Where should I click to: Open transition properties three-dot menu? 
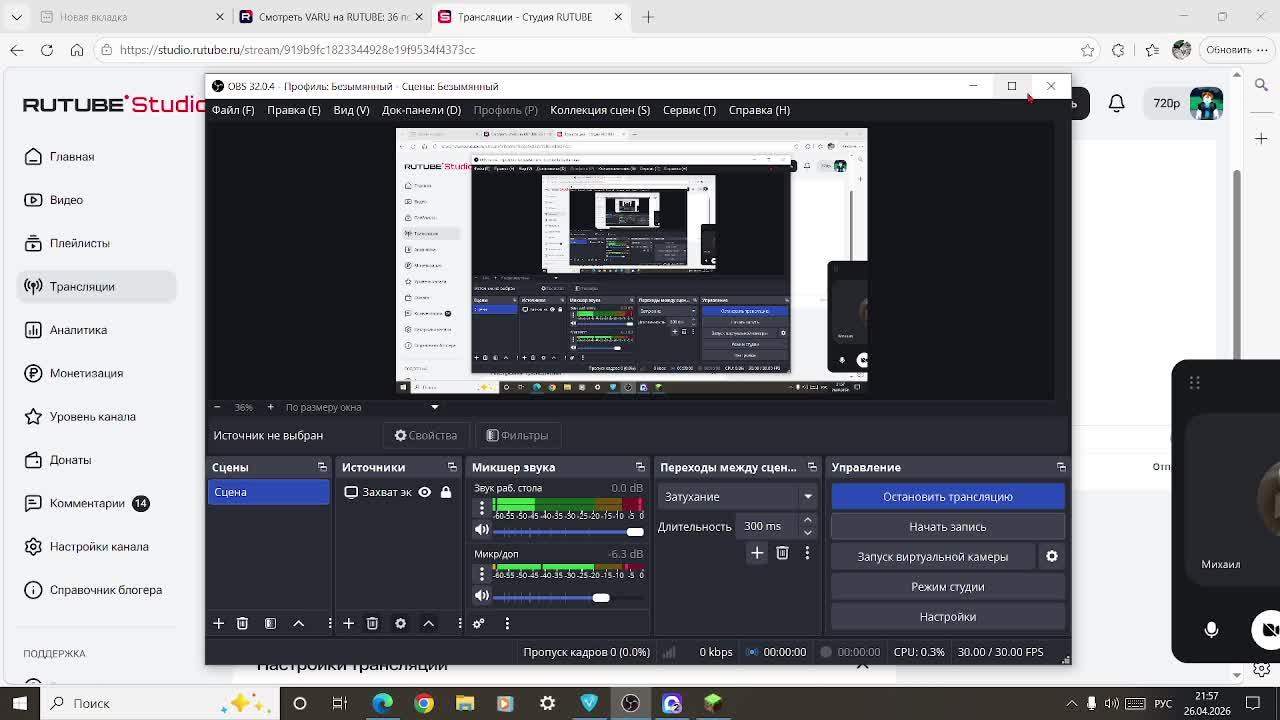(x=807, y=553)
